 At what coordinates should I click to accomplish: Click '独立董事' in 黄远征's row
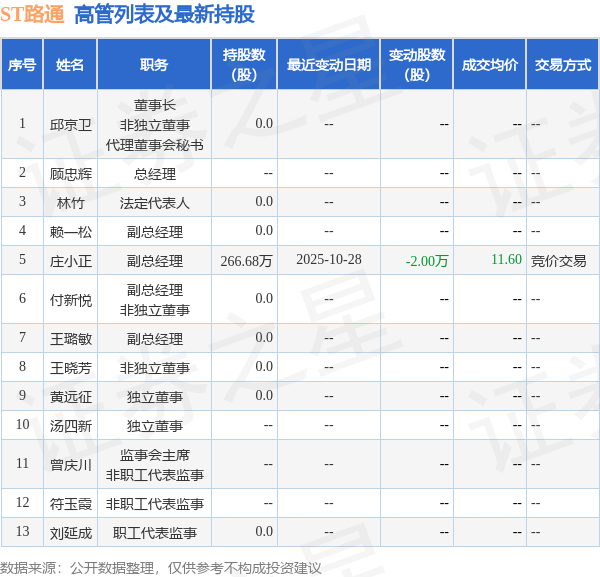coord(155,397)
